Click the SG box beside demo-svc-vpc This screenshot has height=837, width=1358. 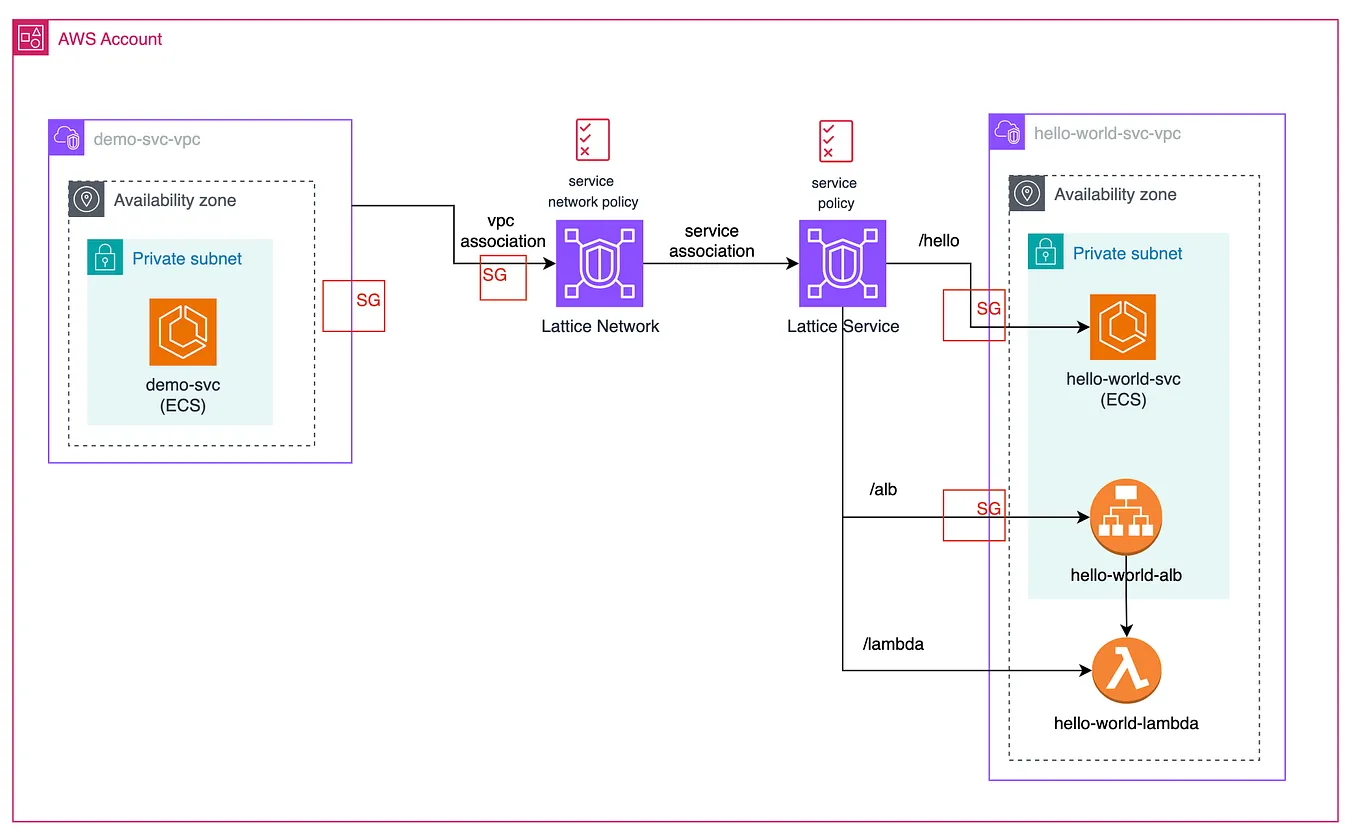click(x=353, y=305)
